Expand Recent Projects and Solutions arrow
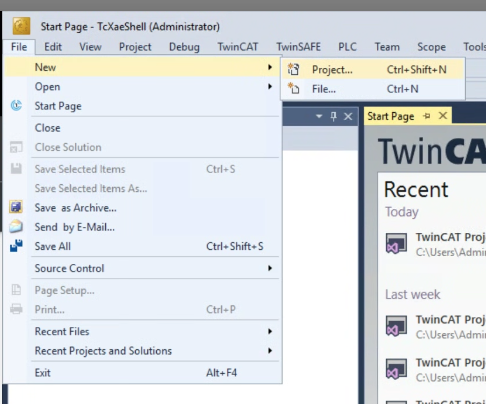 [270, 351]
